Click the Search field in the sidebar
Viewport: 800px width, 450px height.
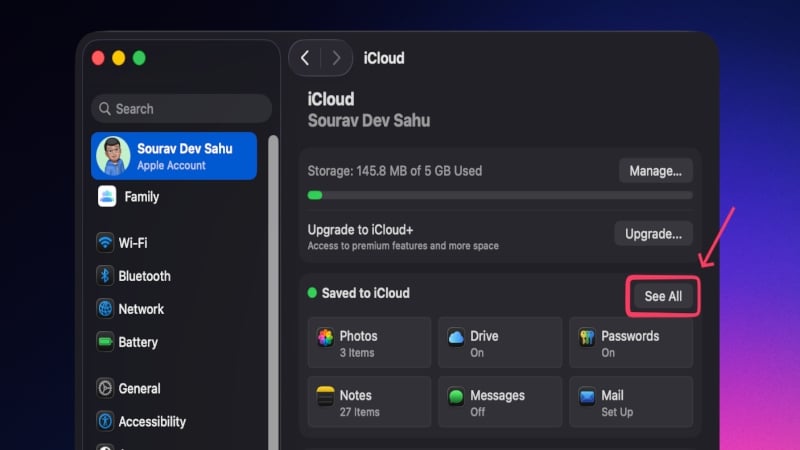pyautogui.click(x=181, y=109)
